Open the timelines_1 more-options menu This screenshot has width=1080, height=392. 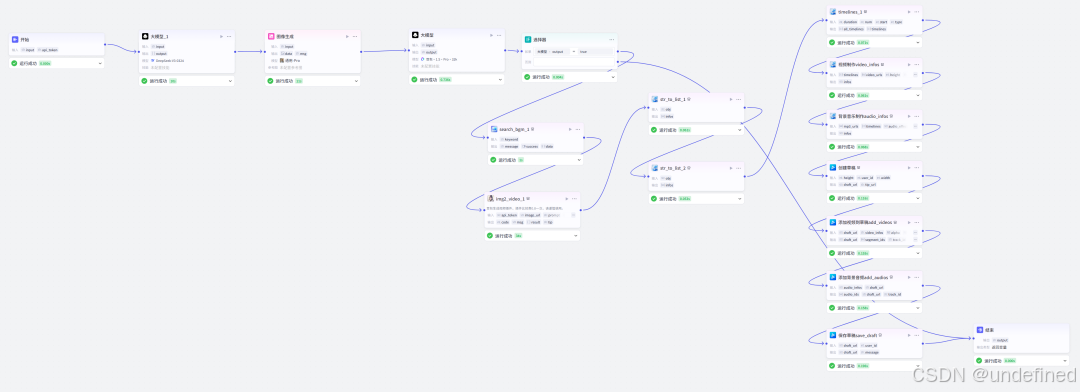pos(917,12)
